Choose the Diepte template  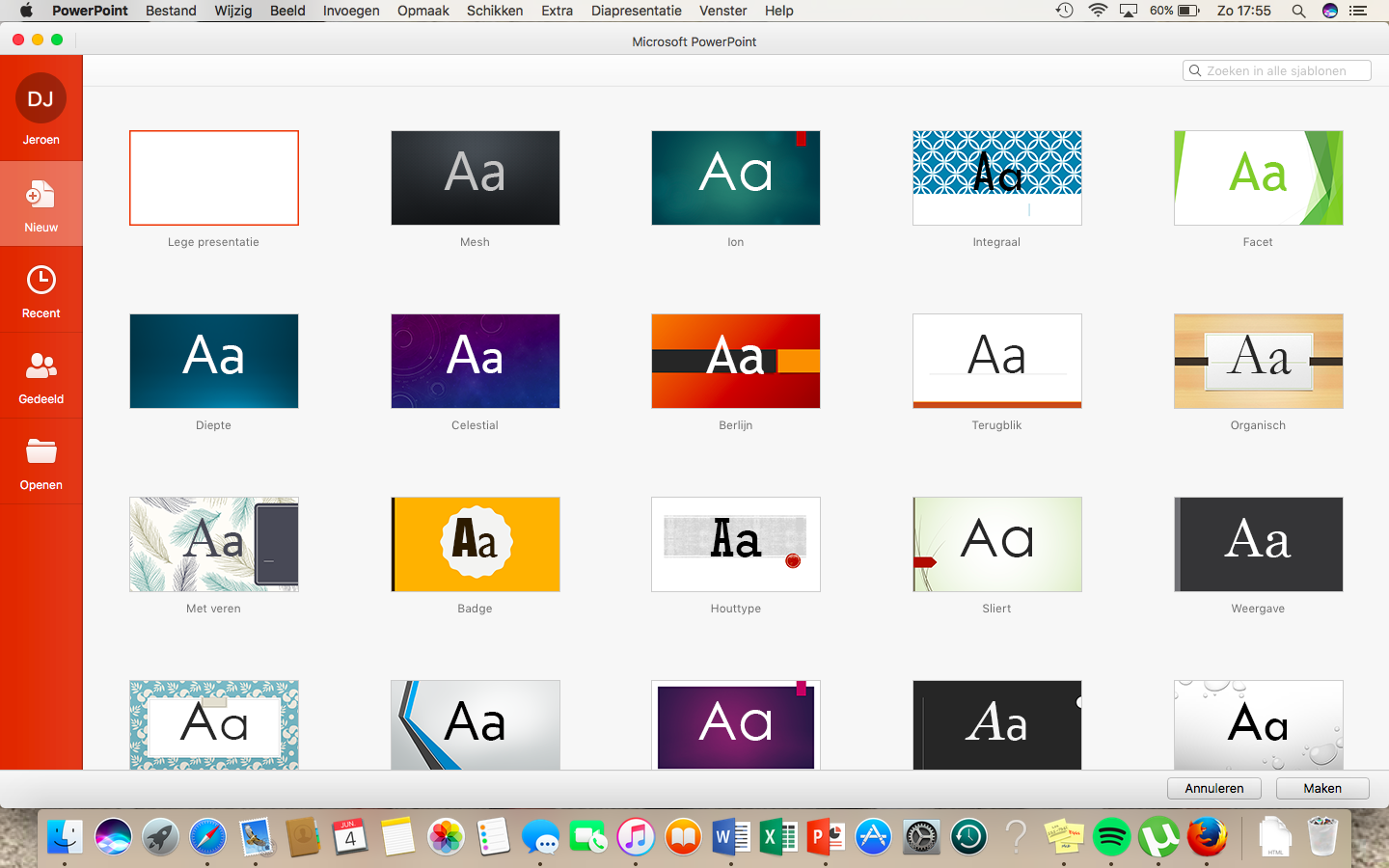(214, 361)
